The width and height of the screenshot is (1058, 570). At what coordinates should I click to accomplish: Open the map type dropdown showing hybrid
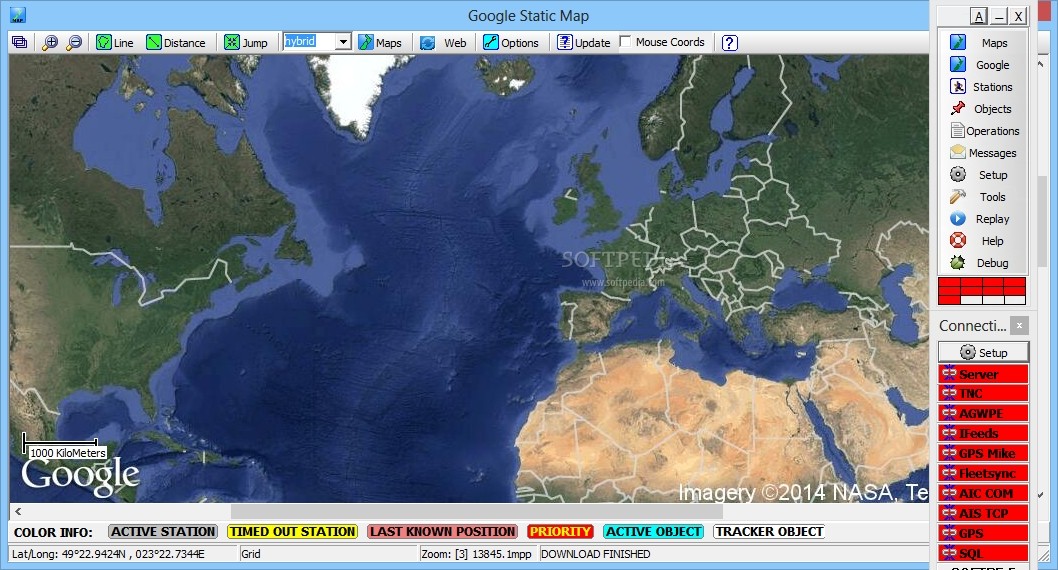tap(343, 42)
